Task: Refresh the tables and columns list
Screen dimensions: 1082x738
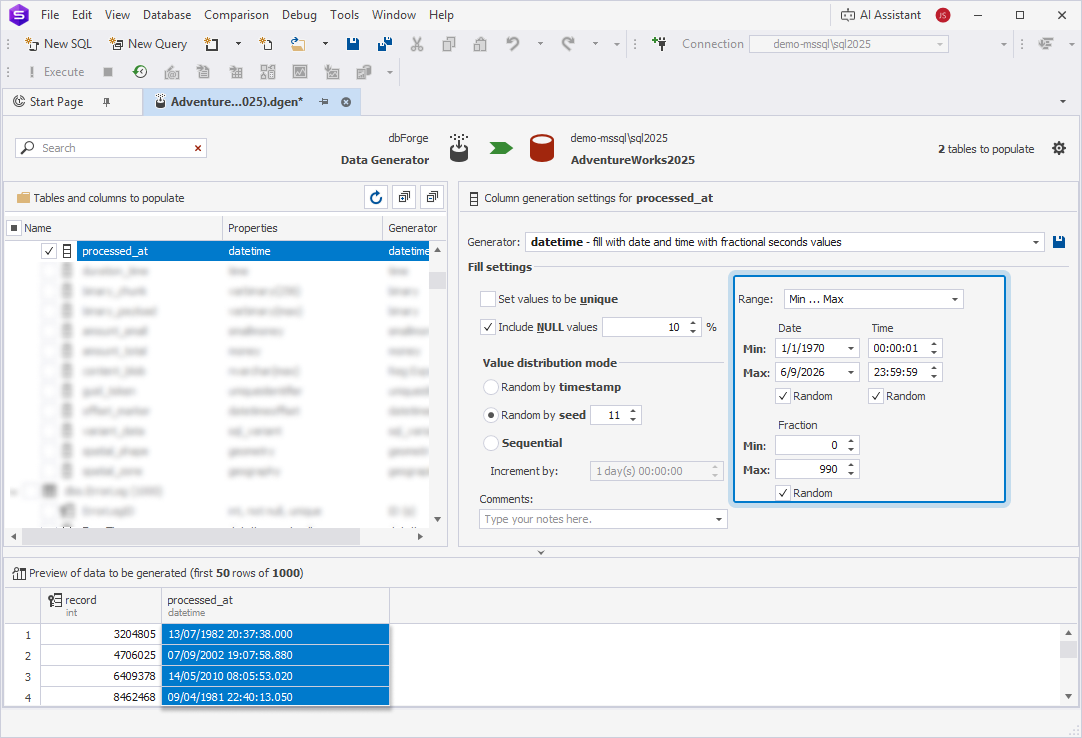Action: [x=376, y=197]
